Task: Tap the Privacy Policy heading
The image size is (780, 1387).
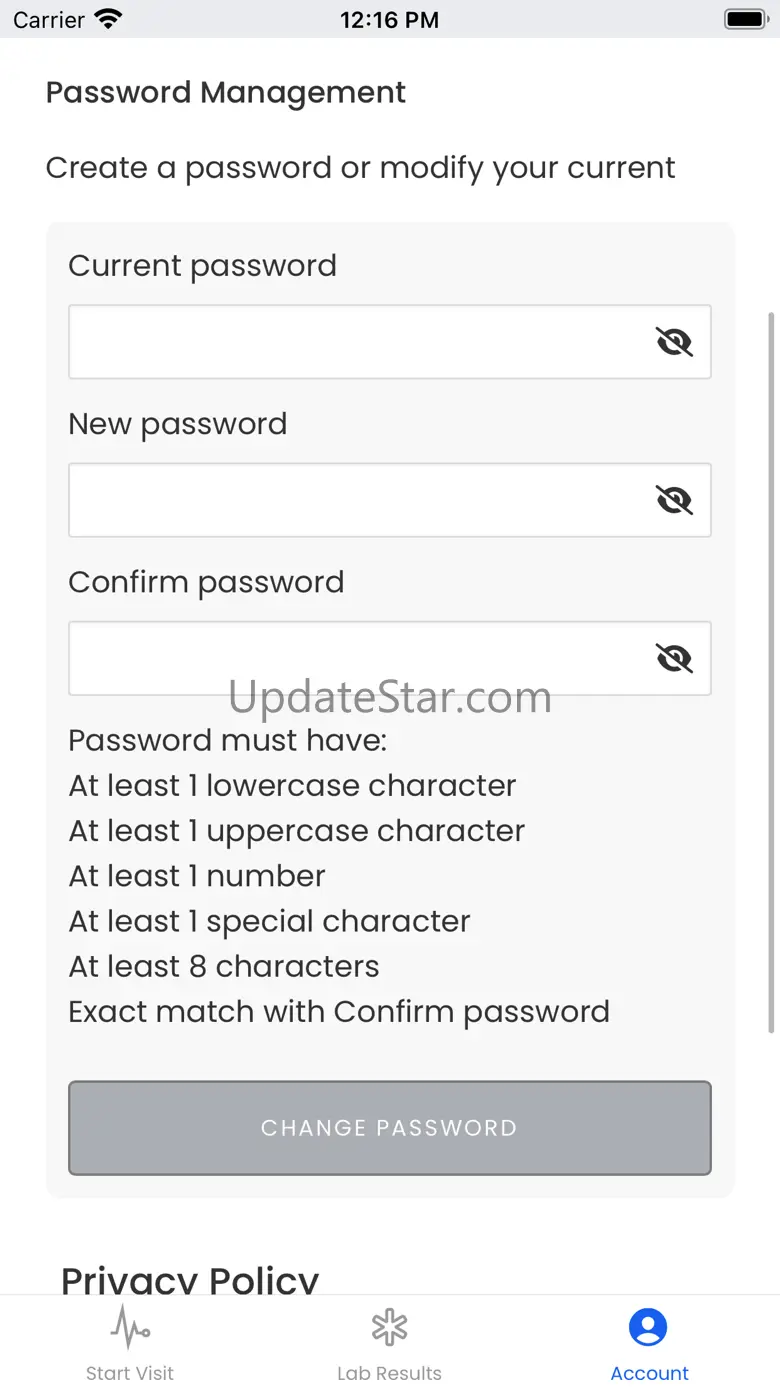Action: pos(190,1279)
